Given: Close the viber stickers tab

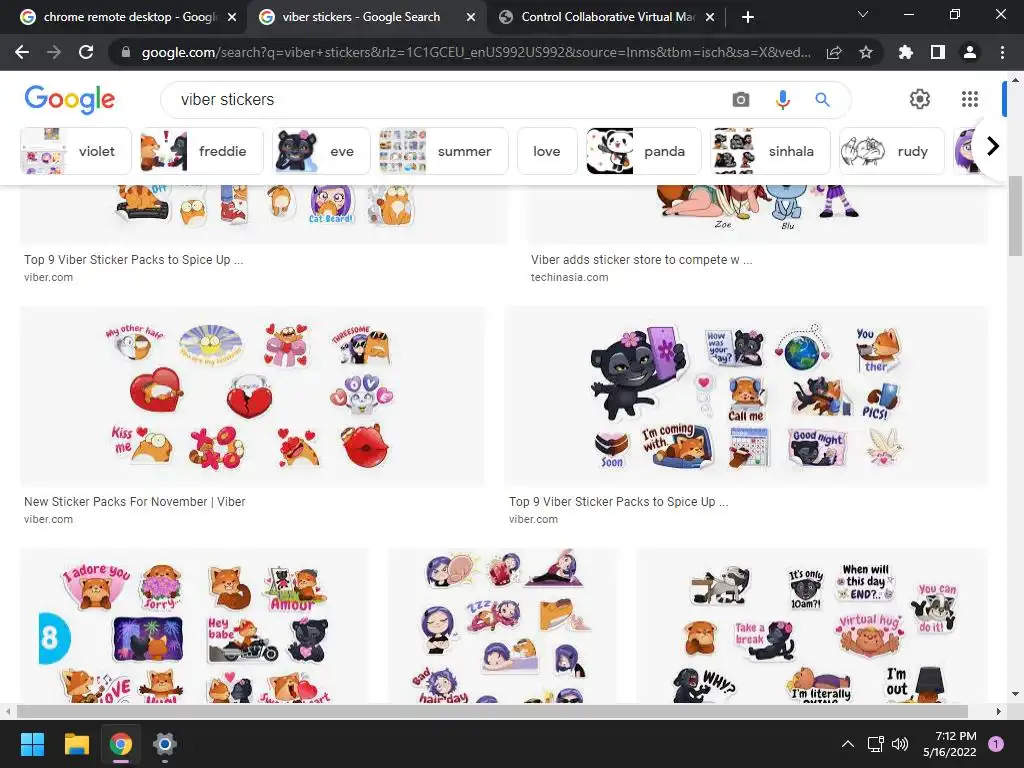Looking at the screenshot, I should coord(471,18).
